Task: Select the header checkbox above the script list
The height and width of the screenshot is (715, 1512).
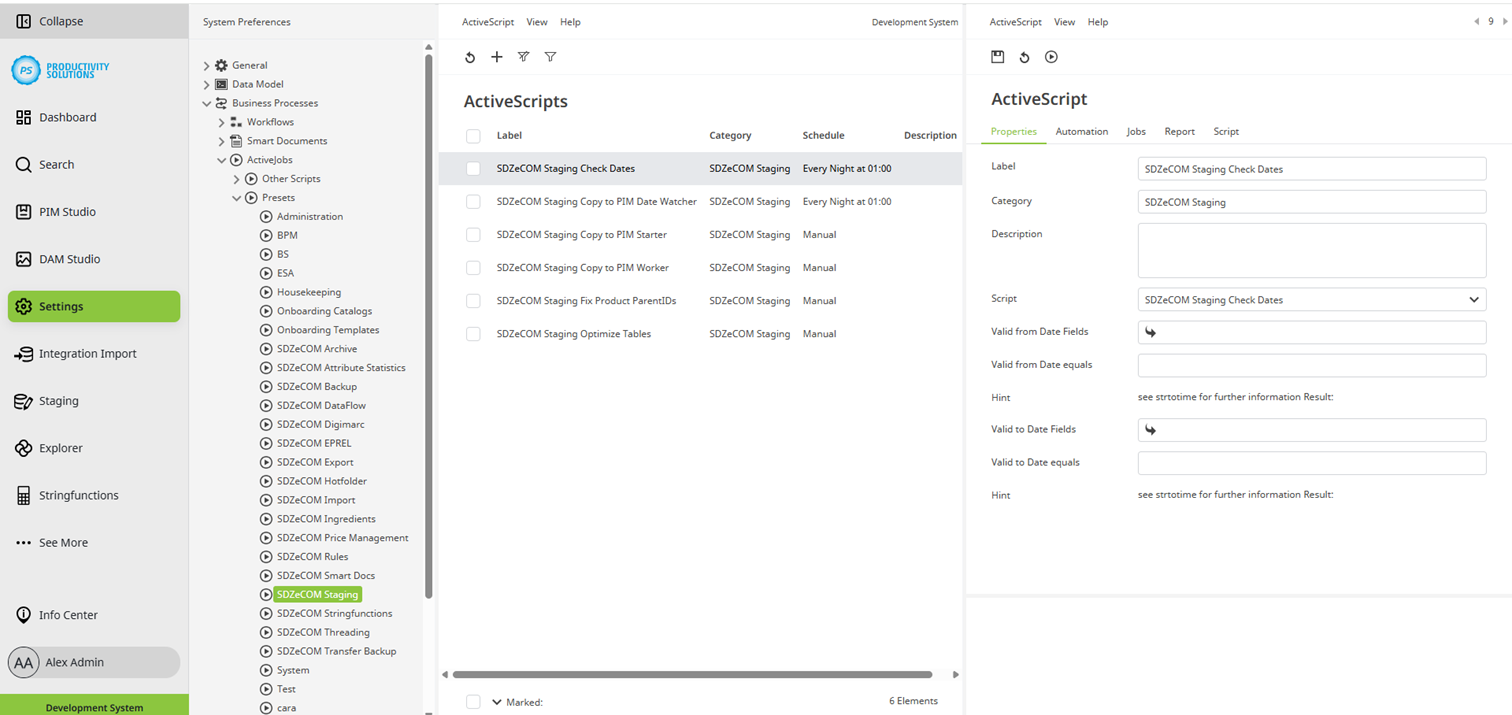Action: click(x=472, y=135)
